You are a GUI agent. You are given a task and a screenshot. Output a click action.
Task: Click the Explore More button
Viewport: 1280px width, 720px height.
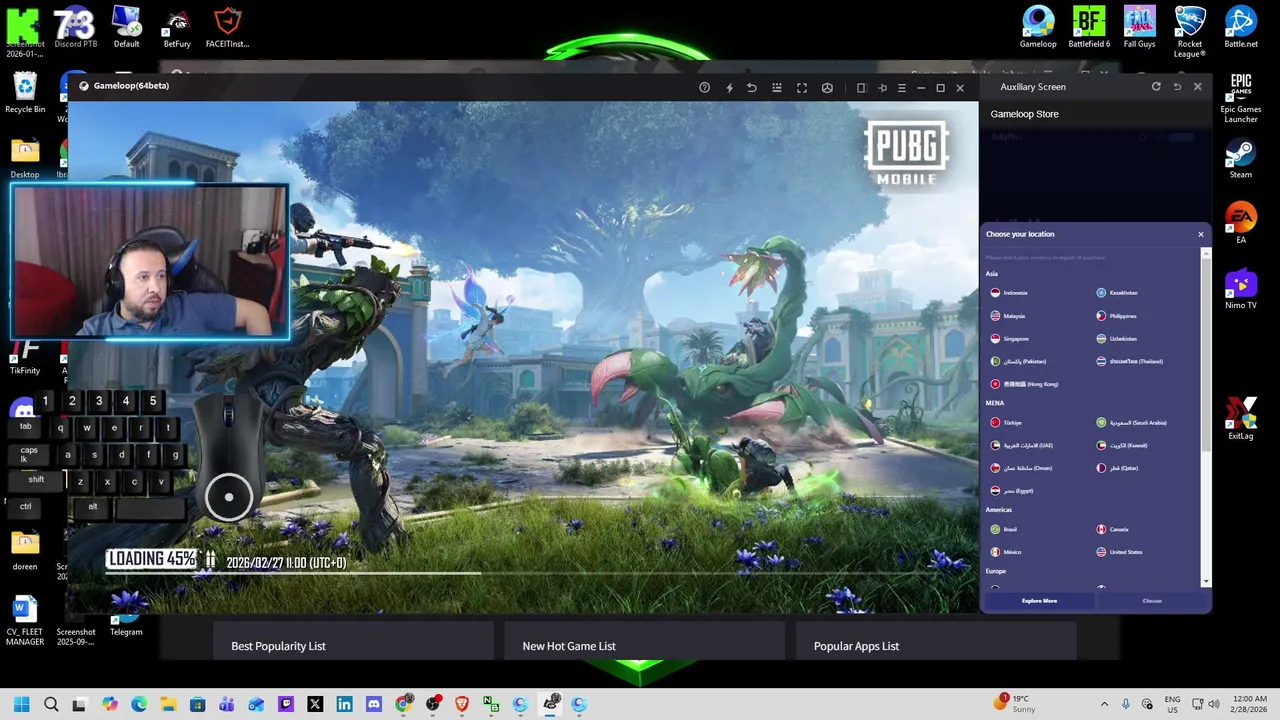(1039, 601)
